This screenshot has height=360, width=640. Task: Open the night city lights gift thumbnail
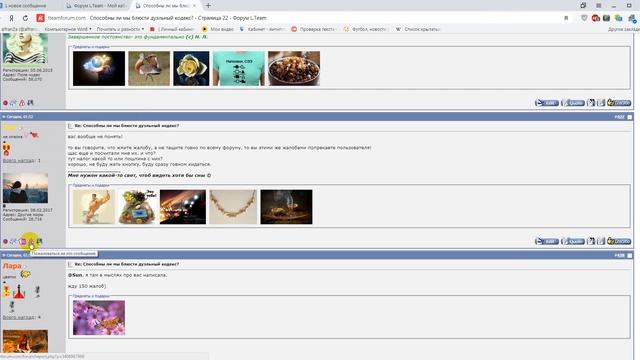coord(183,207)
